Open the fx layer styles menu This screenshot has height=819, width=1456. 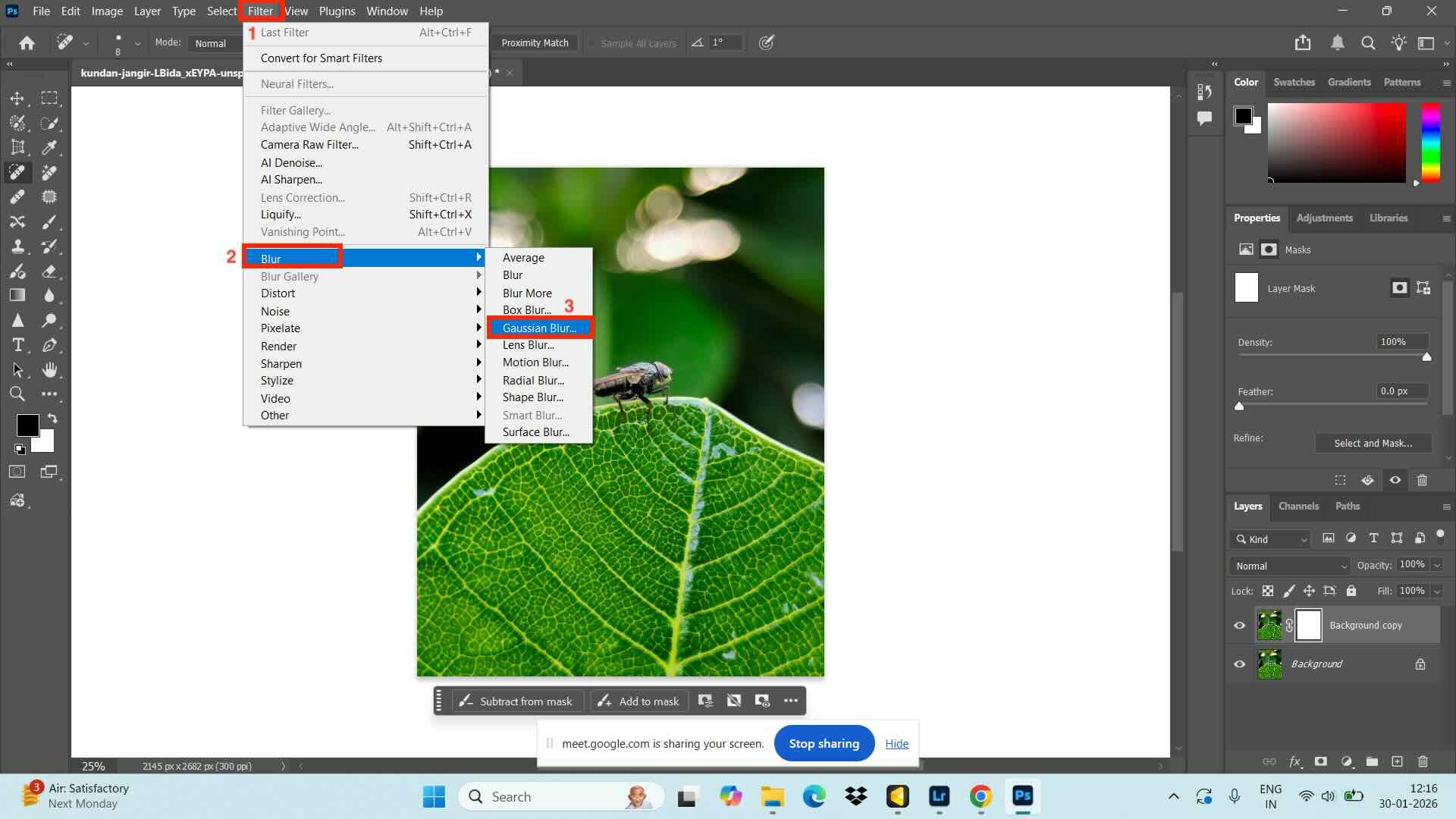point(1295,761)
